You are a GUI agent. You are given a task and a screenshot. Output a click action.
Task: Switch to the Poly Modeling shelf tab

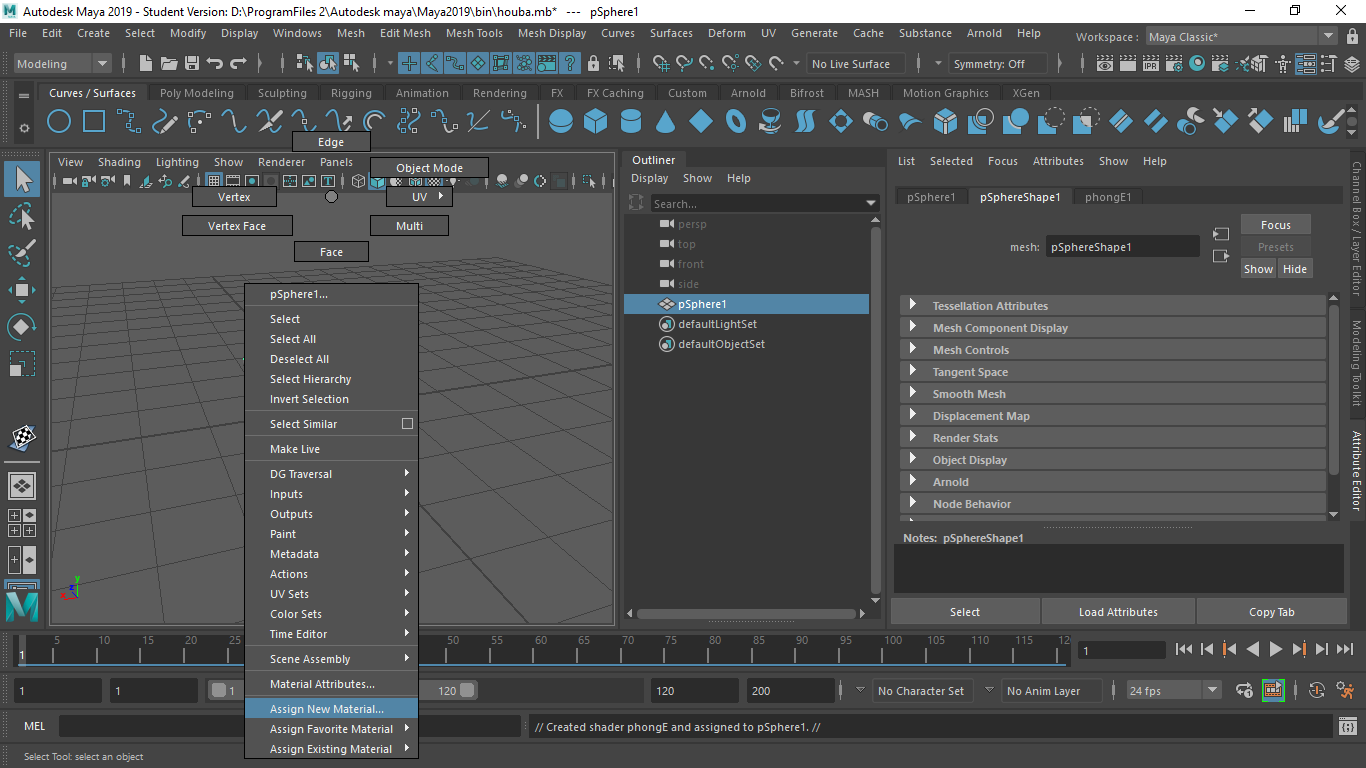point(196,93)
